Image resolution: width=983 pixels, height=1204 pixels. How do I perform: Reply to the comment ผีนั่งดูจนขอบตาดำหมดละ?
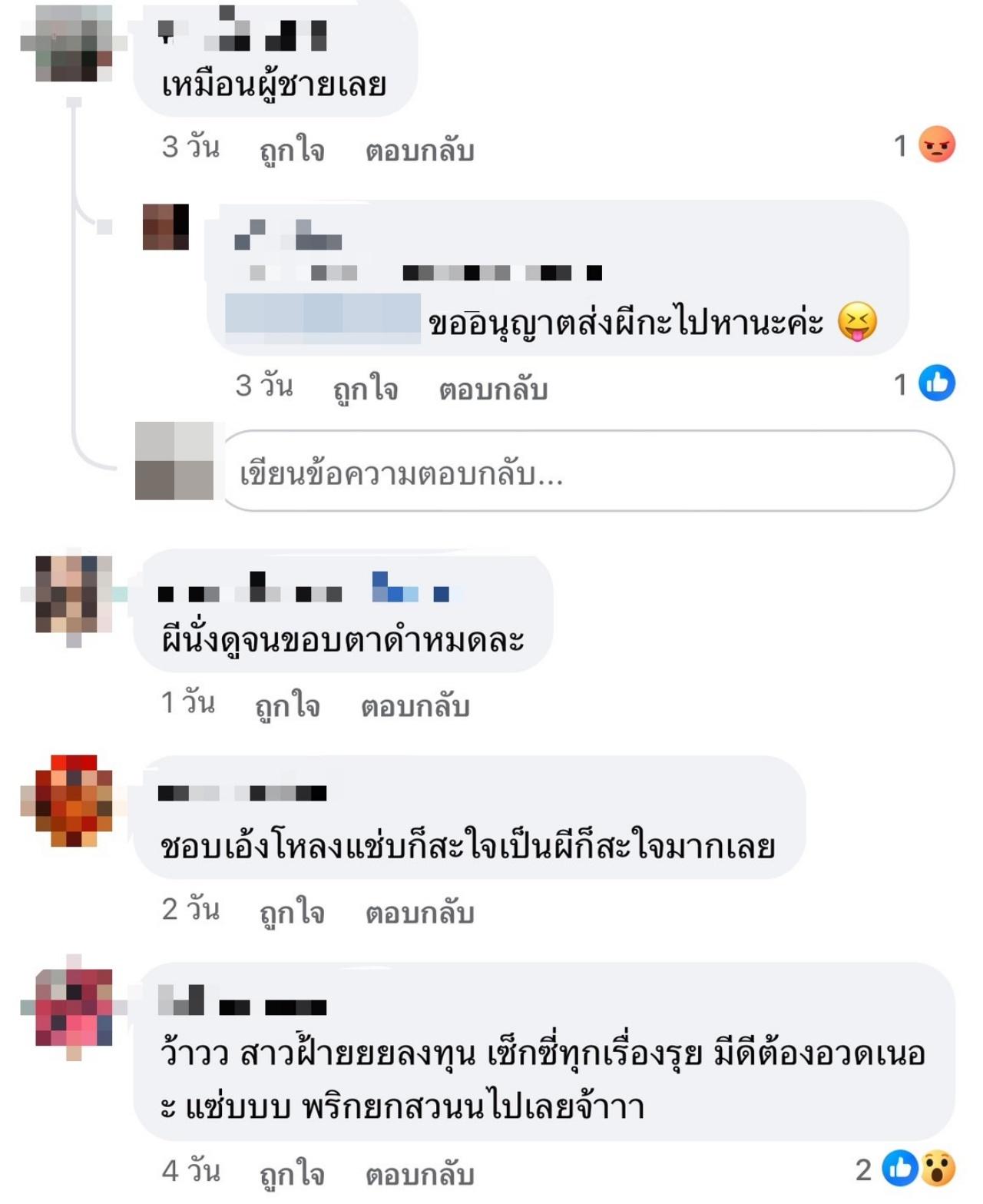[415, 705]
